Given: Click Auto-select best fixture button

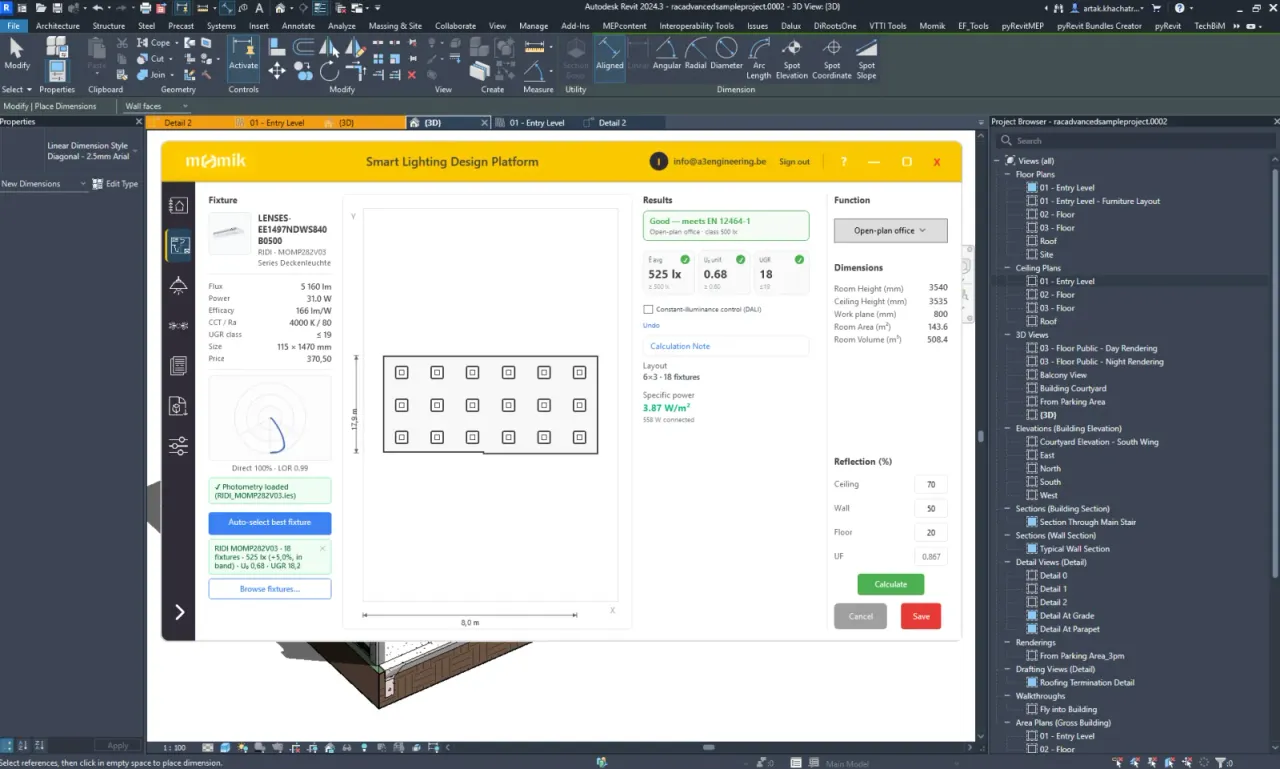Looking at the screenshot, I should 270,522.
